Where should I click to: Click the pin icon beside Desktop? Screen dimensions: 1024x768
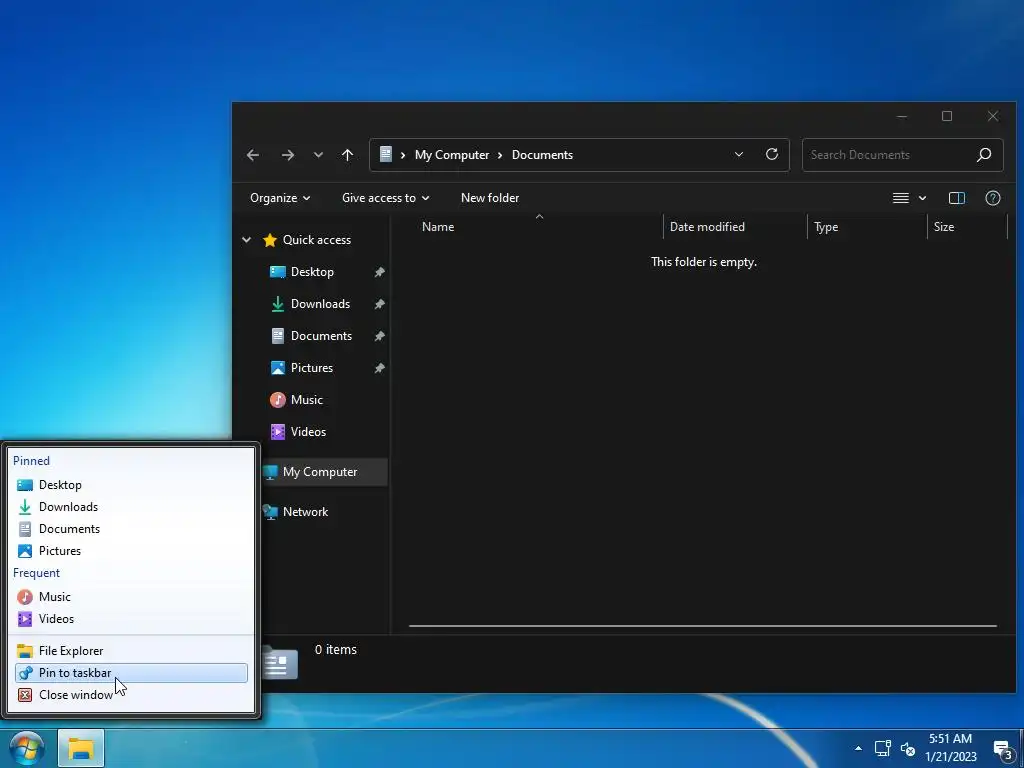point(379,272)
